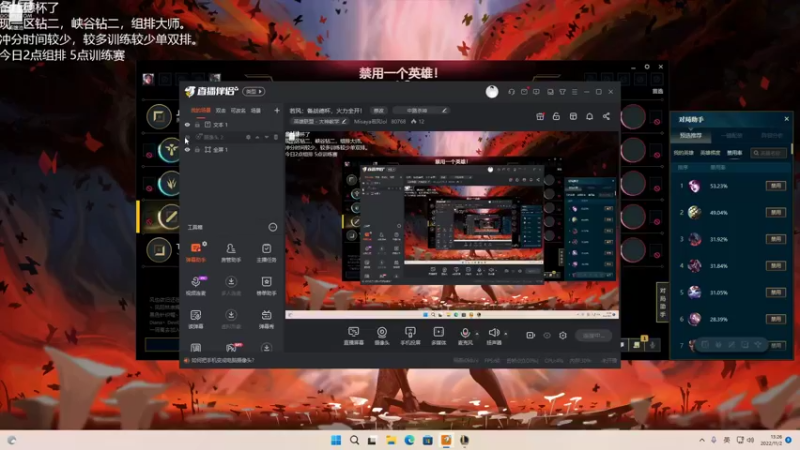Open the 英雄联盟 category selector
Screen dimensions: 800x450
click(x=319, y=121)
